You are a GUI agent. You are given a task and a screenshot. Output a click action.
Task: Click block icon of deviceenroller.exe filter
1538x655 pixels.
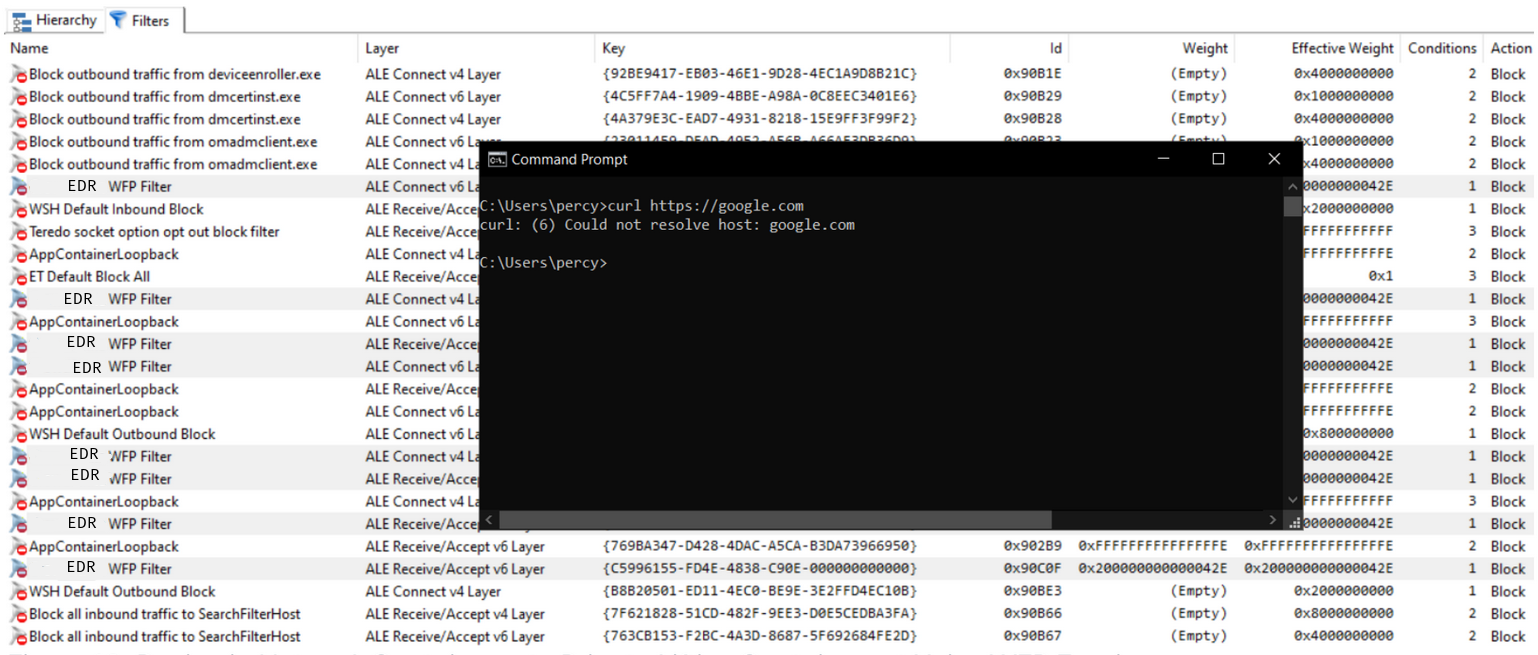[x=19, y=75]
